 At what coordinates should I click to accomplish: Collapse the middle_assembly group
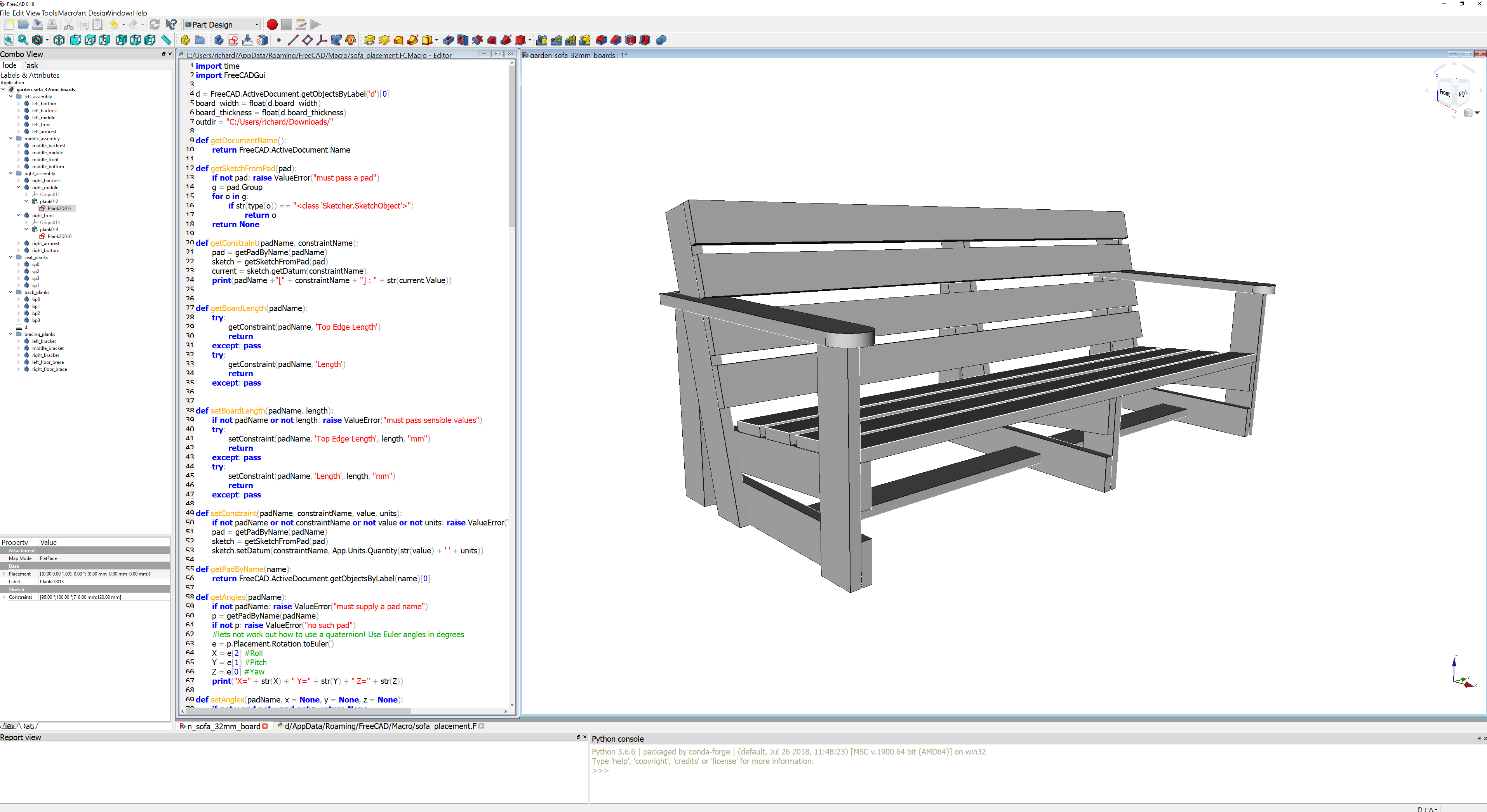click(x=11, y=139)
